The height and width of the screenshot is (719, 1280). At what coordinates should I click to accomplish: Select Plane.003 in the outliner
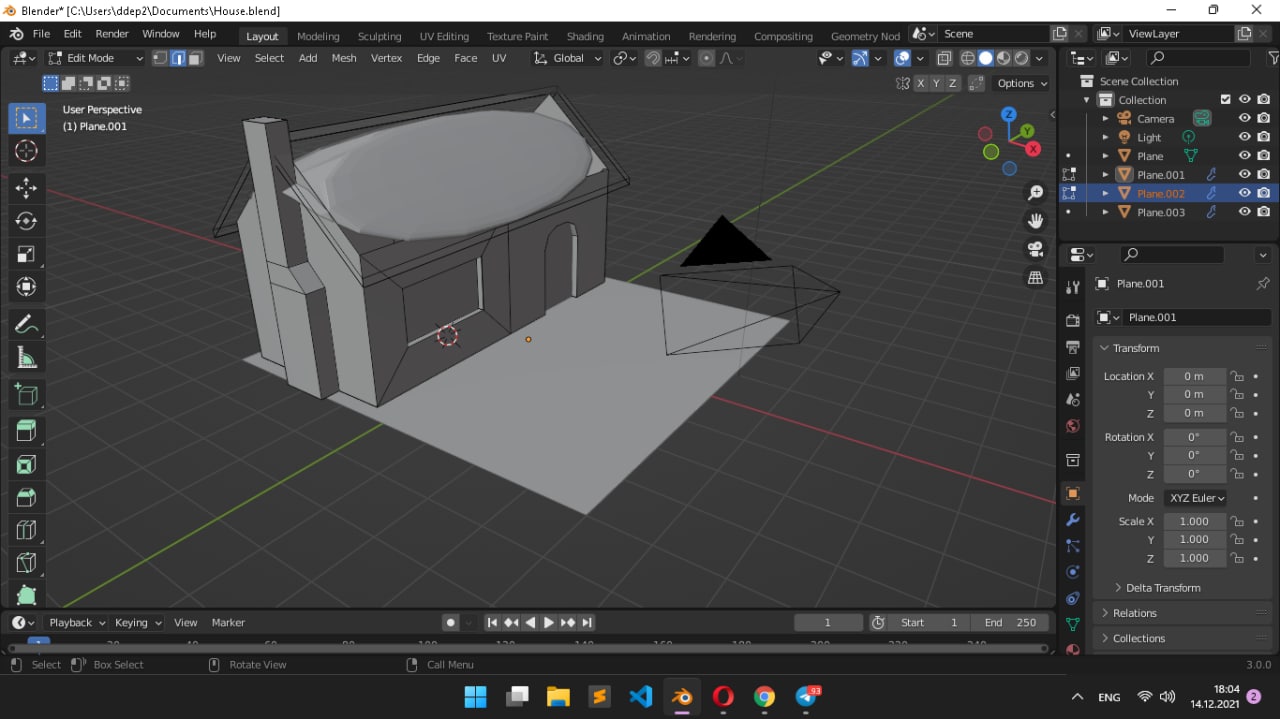pyautogui.click(x=1160, y=212)
